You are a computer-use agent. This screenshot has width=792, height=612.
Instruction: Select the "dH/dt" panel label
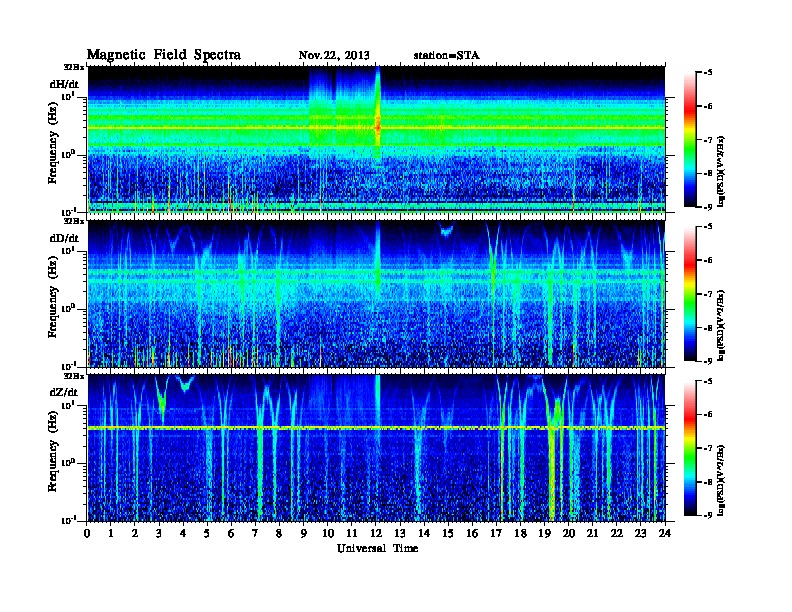[x=64, y=84]
